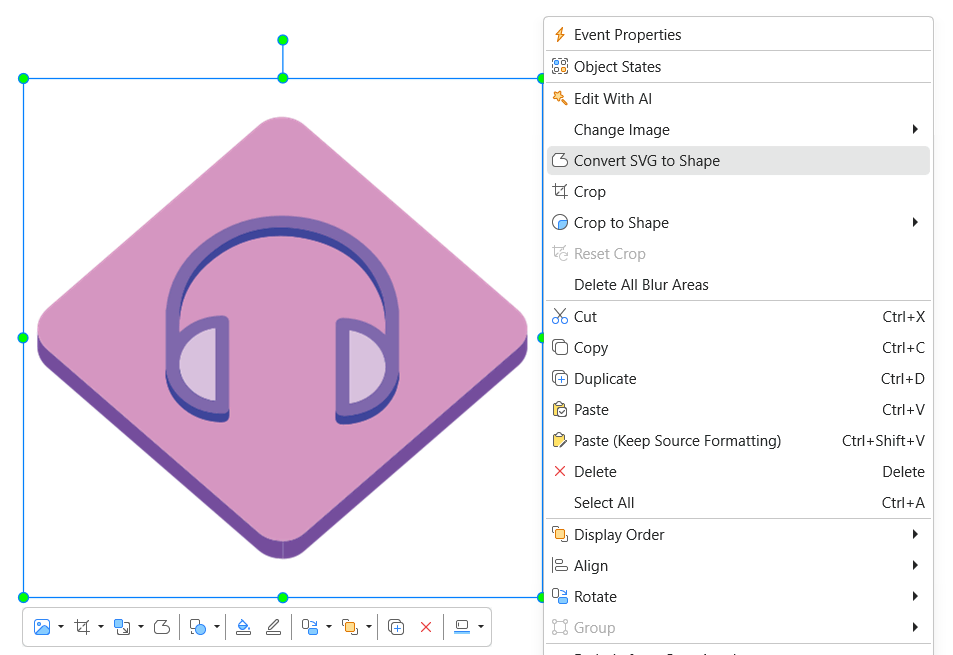Click the bottom-center resize handle of selection
The width and height of the screenshot is (953, 655).
pos(283,598)
